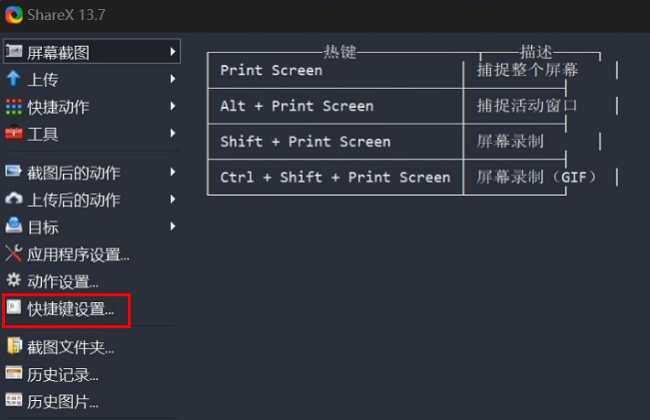Open 快捷键设置... hotkey settings
The width and height of the screenshot is (650, 420).
[x=71, y=310]
